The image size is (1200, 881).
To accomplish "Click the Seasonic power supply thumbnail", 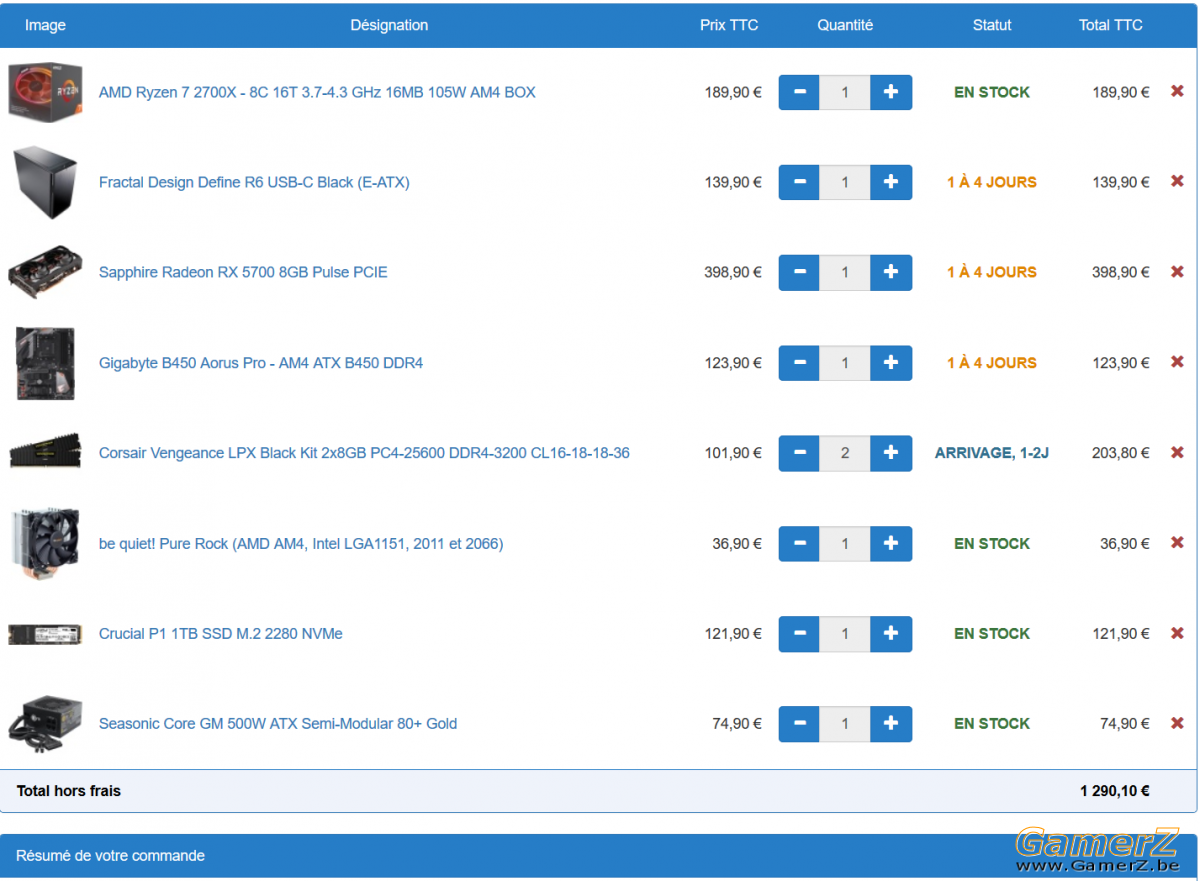I will (x=46, y=723).
